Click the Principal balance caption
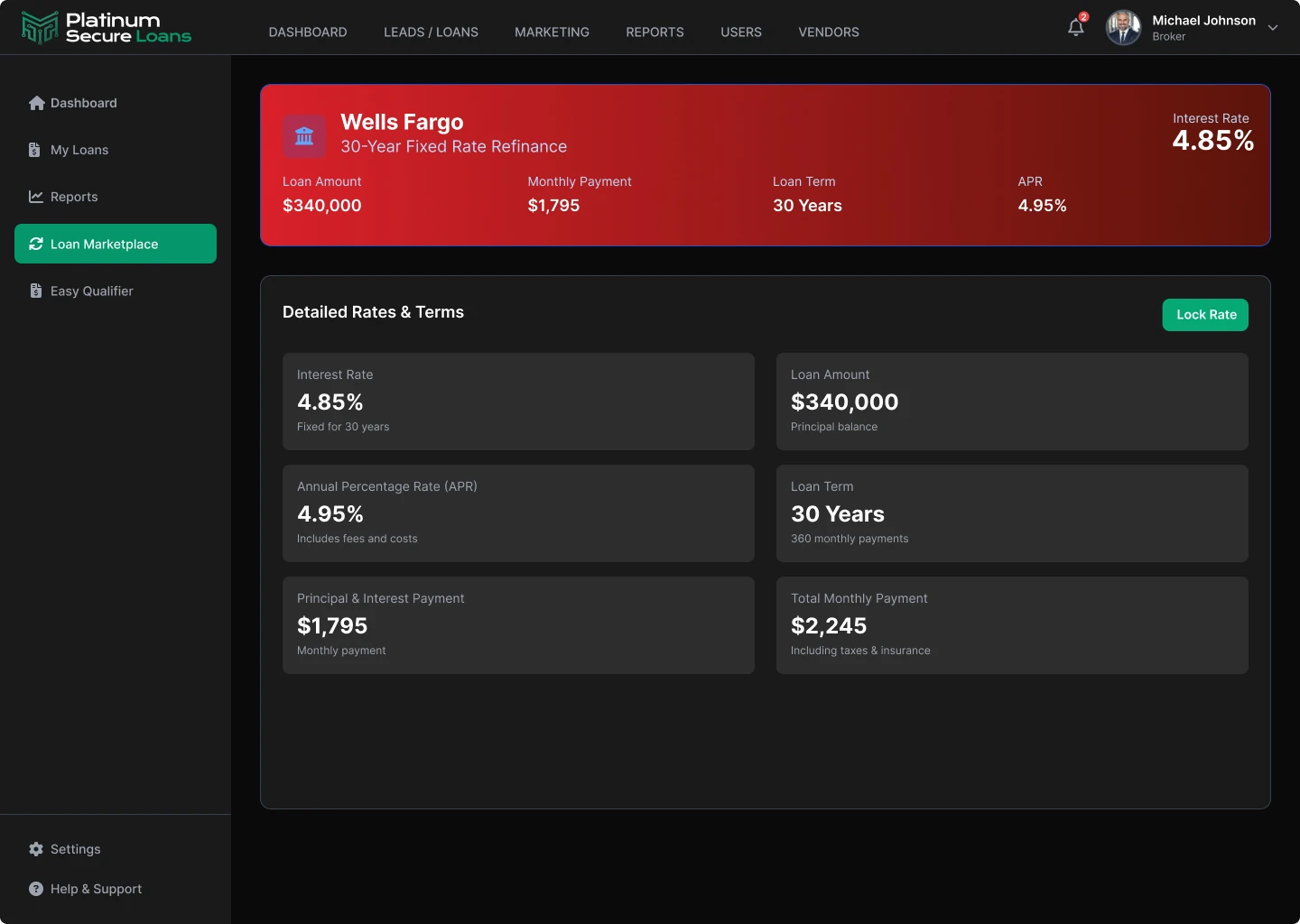This screenshot has height=924, width=1300. coord(834,427)
